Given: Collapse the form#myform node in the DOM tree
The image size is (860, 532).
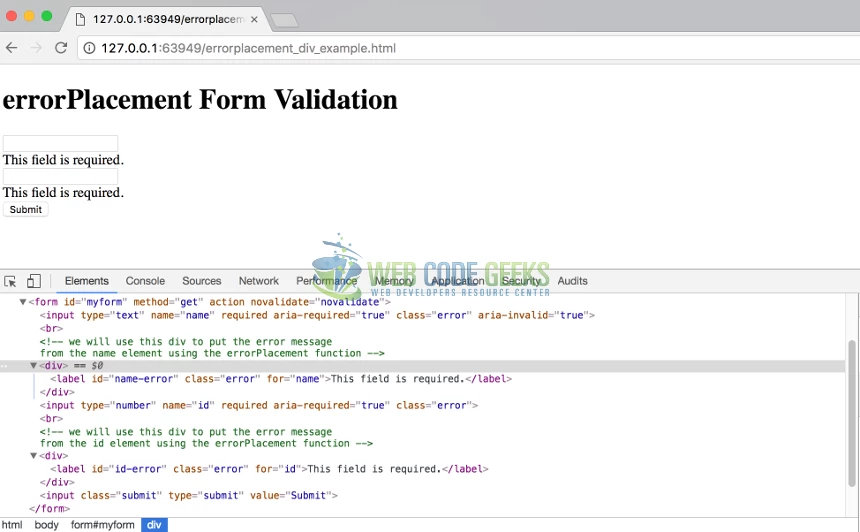Looking at the screenshot, I should click(23, 302).
